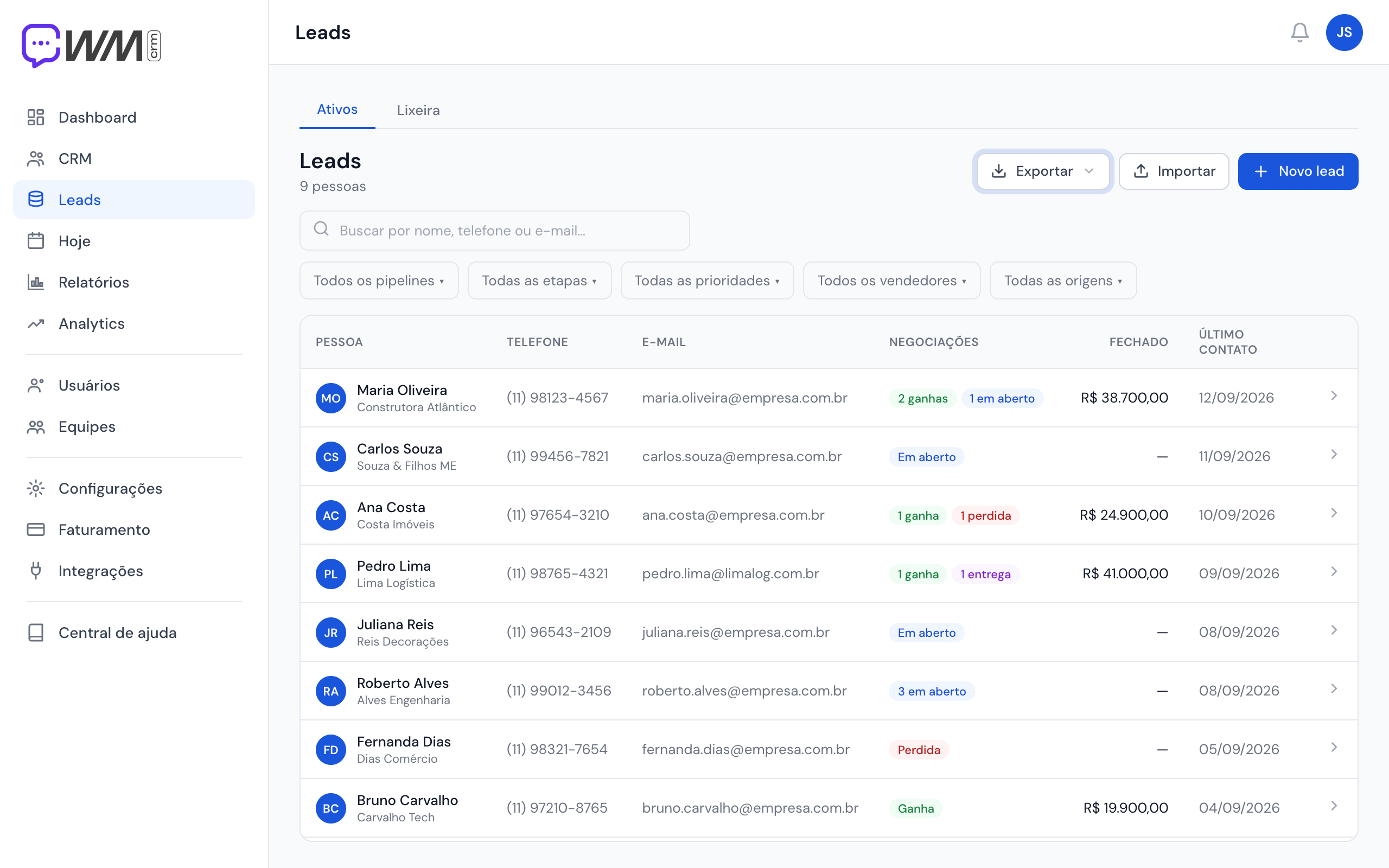This screenshot has width=1389, height=868.
Task: Click the Pedro Lima name
Action: pos(394,566)
